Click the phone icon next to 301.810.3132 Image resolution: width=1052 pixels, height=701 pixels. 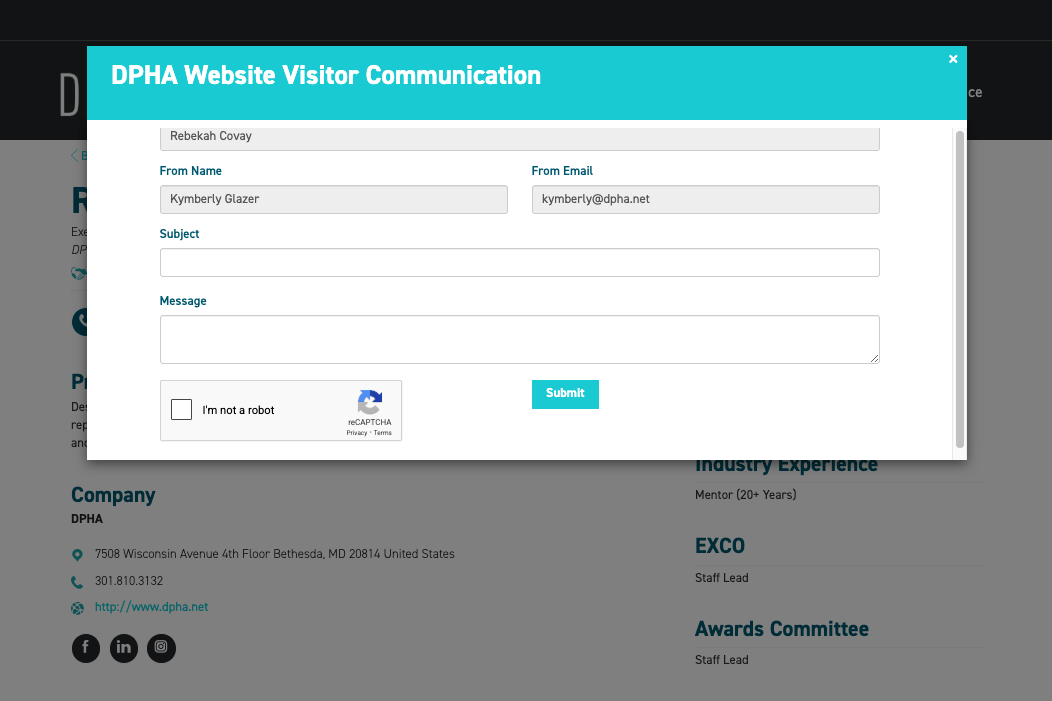(77, 582)
